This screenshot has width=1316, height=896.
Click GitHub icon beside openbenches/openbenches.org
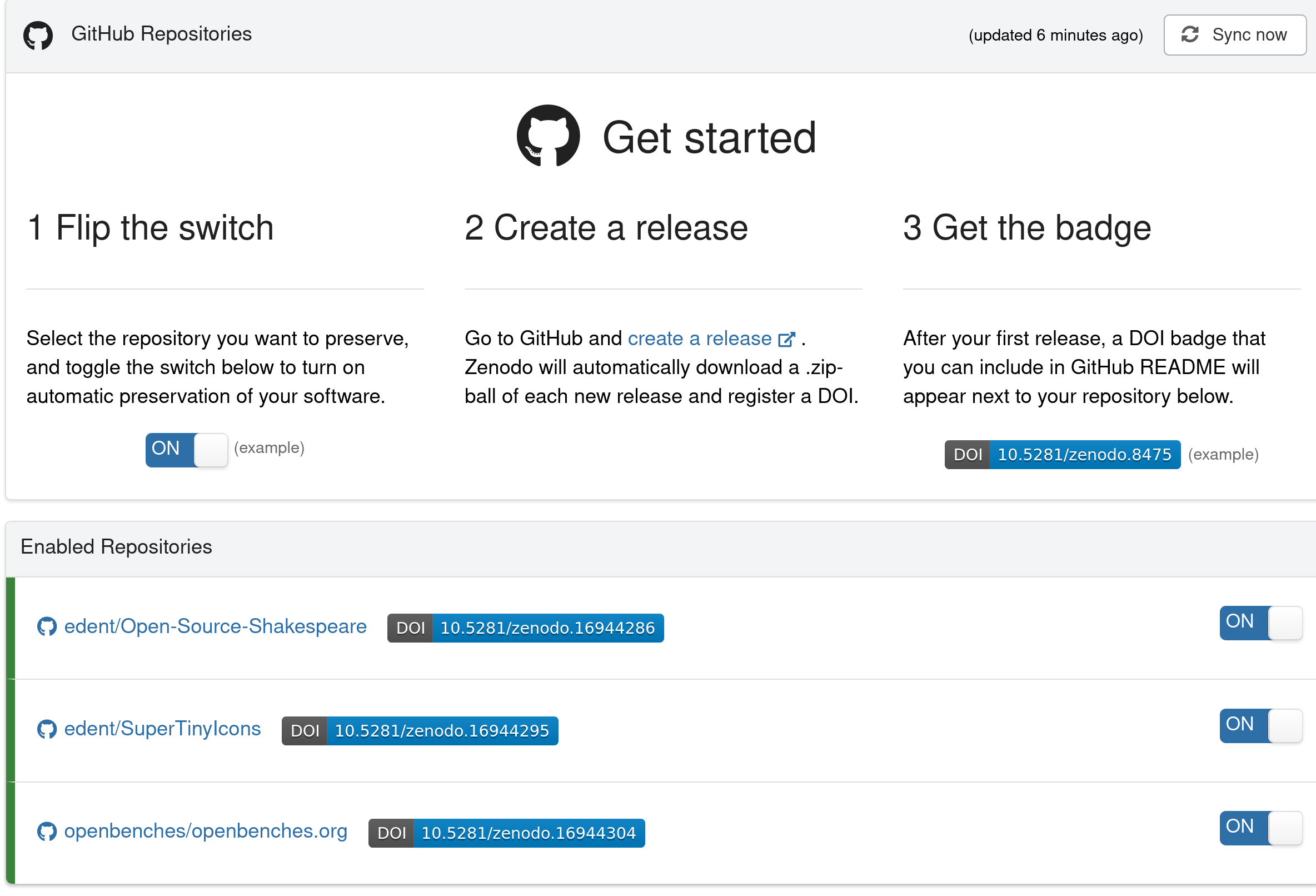click(x=47, y=832)
